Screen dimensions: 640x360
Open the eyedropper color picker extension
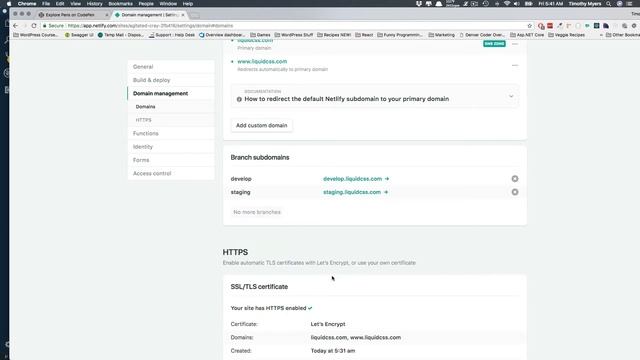point(560,26)
